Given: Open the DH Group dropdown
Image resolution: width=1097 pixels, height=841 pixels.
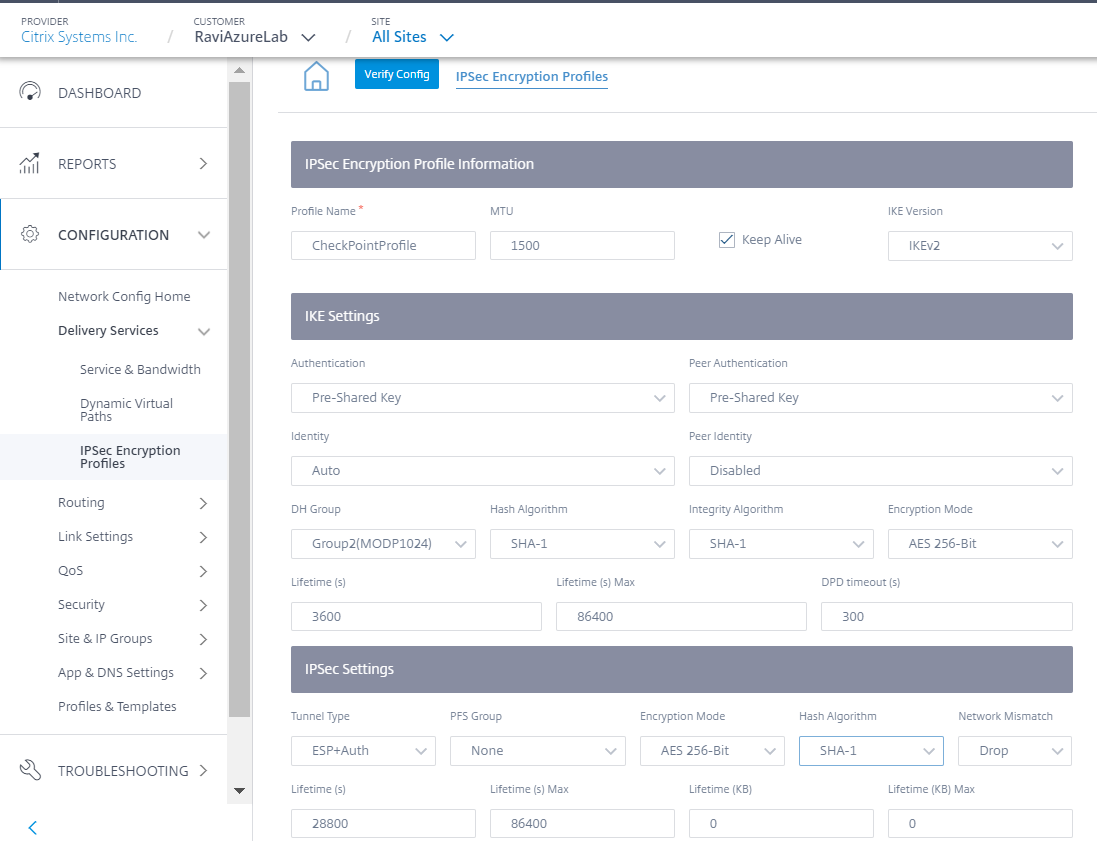Looking at the screenshot, I should pos(383,544).
